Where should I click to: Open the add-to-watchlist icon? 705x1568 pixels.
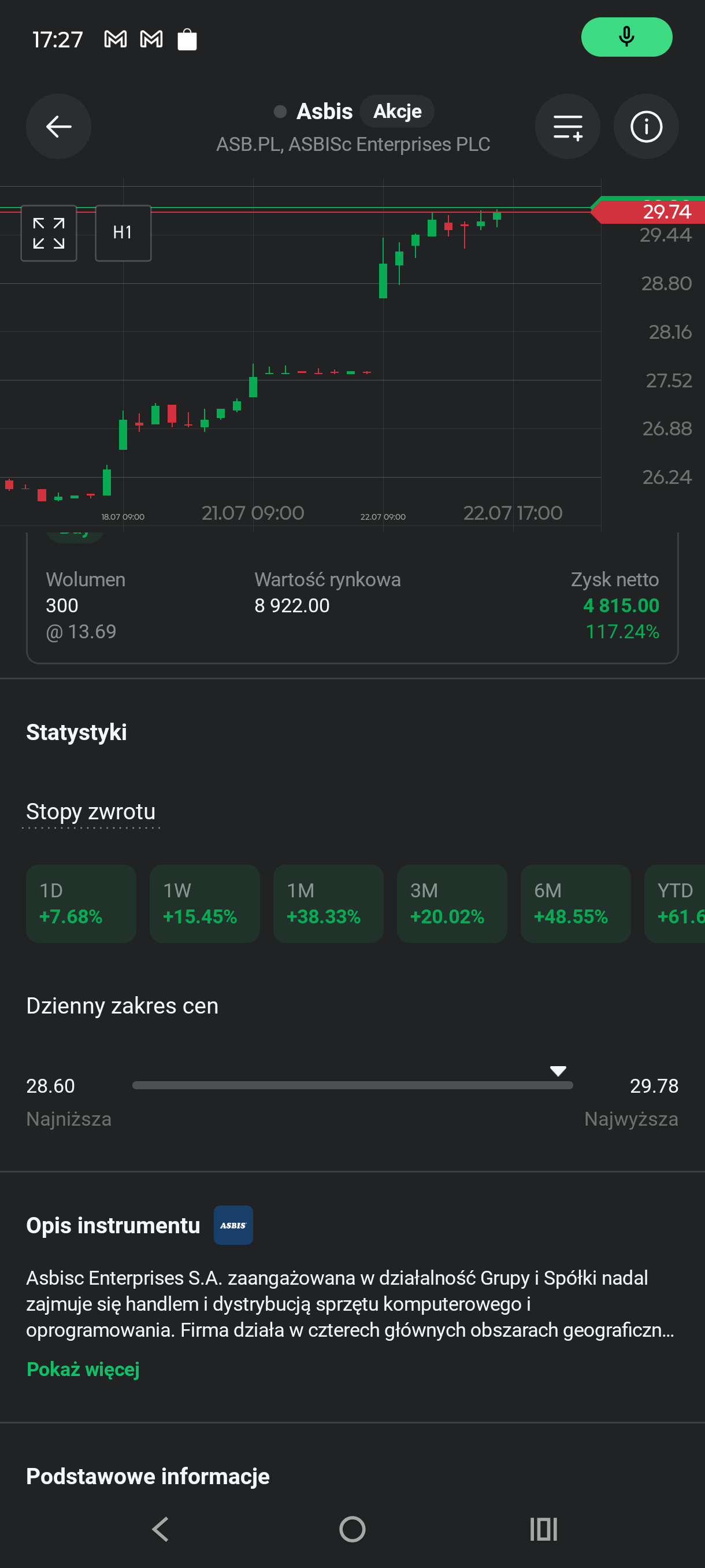[567, 127]
